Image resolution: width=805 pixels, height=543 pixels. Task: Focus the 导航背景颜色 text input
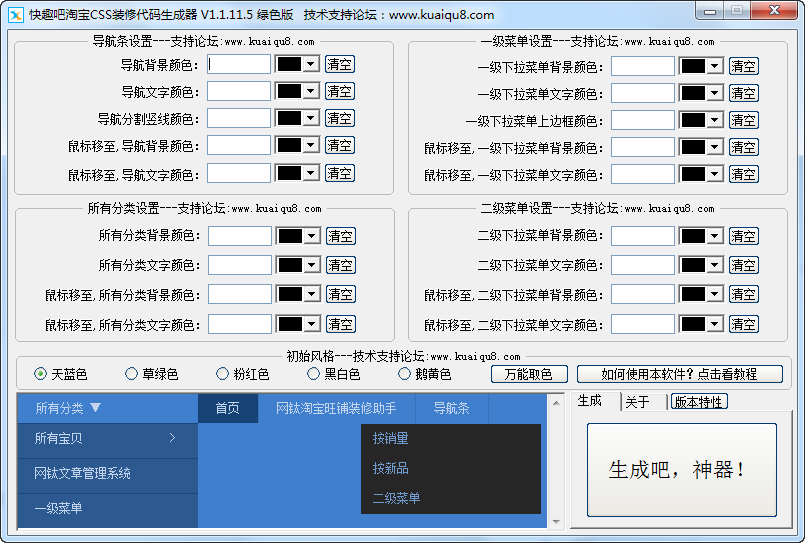point(239,64)
